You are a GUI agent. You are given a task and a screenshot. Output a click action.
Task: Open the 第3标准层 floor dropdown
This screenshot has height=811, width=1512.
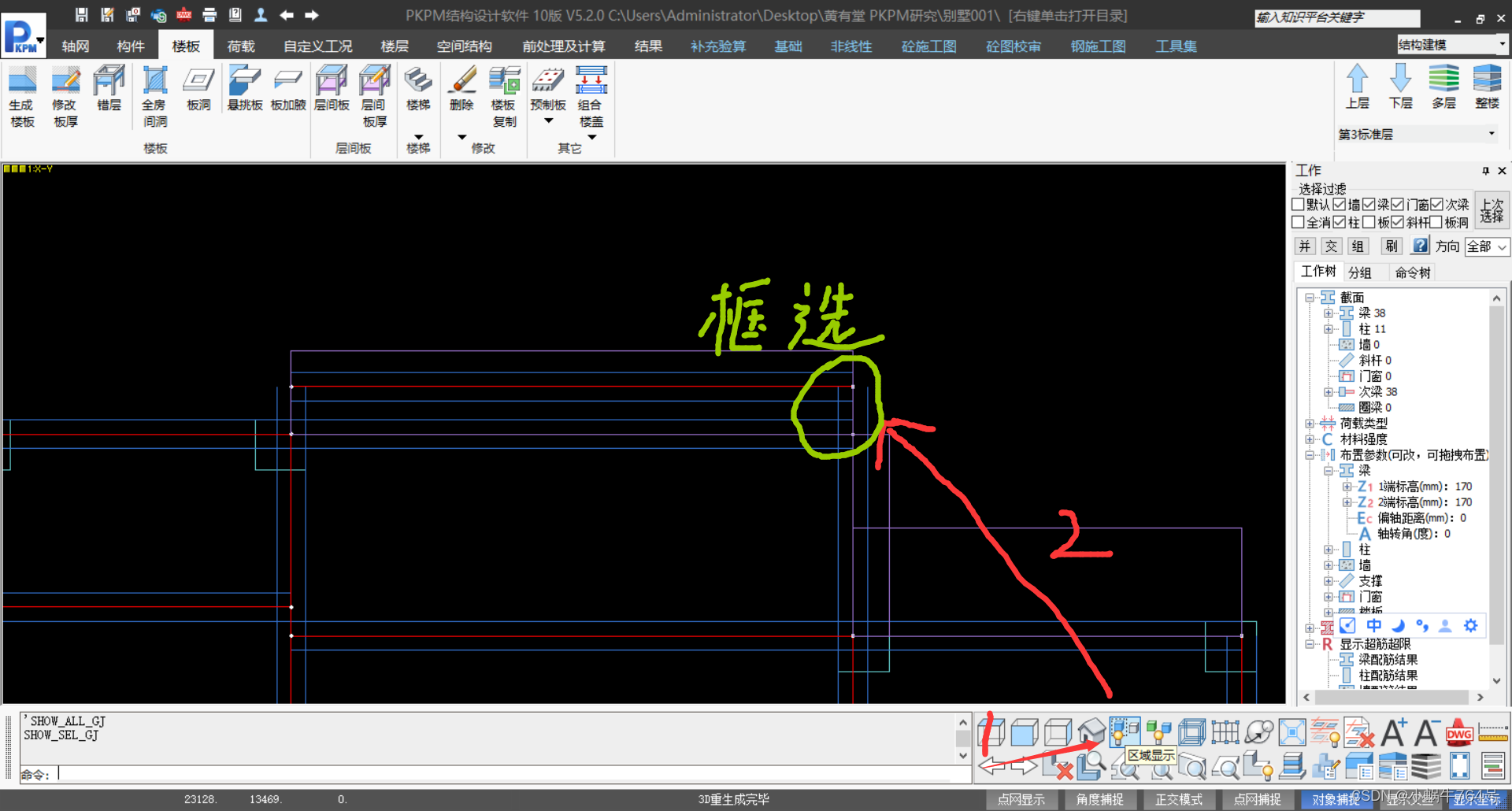coord(1417,134)
